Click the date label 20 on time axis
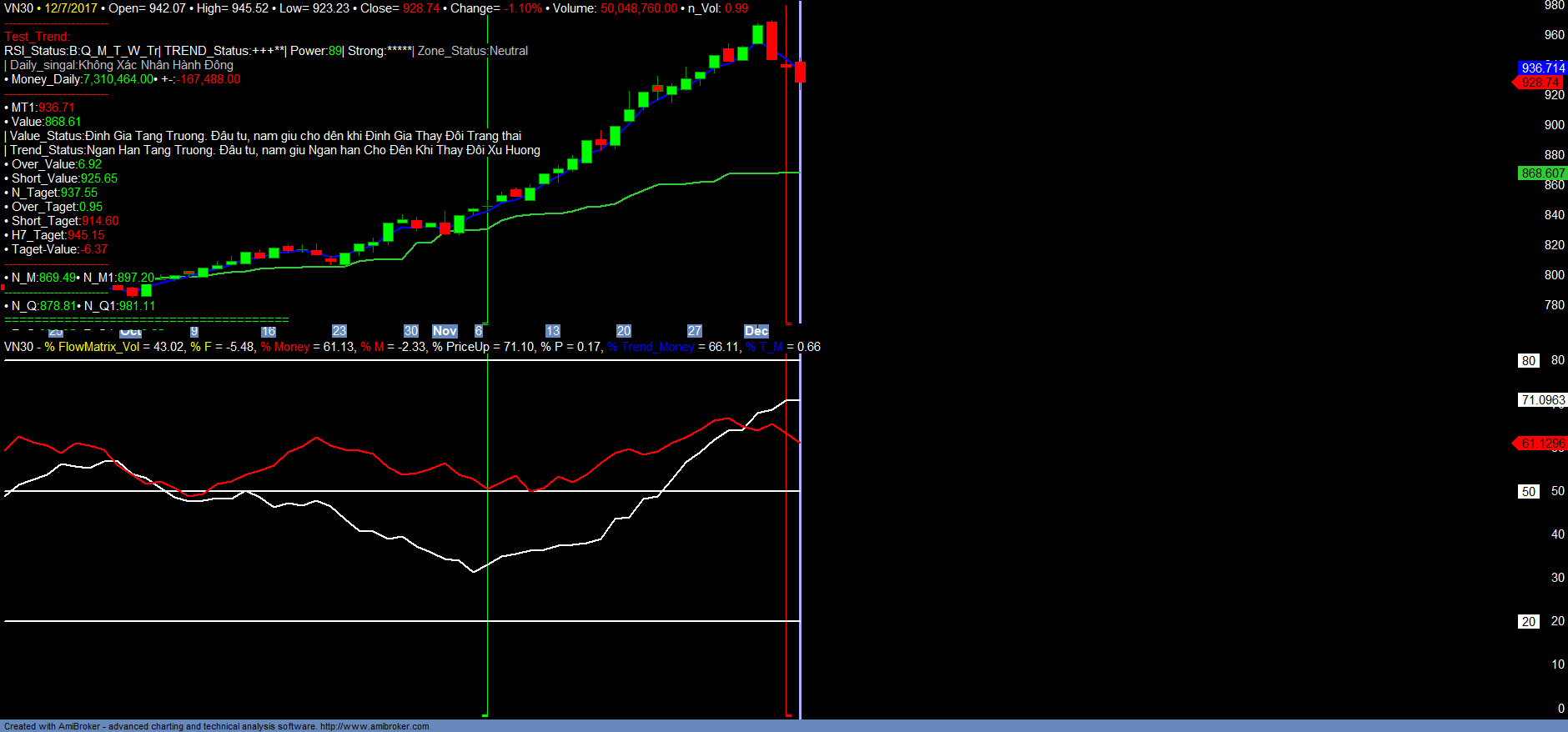This screenshot has width=1568, height=732. pos(623,331)
